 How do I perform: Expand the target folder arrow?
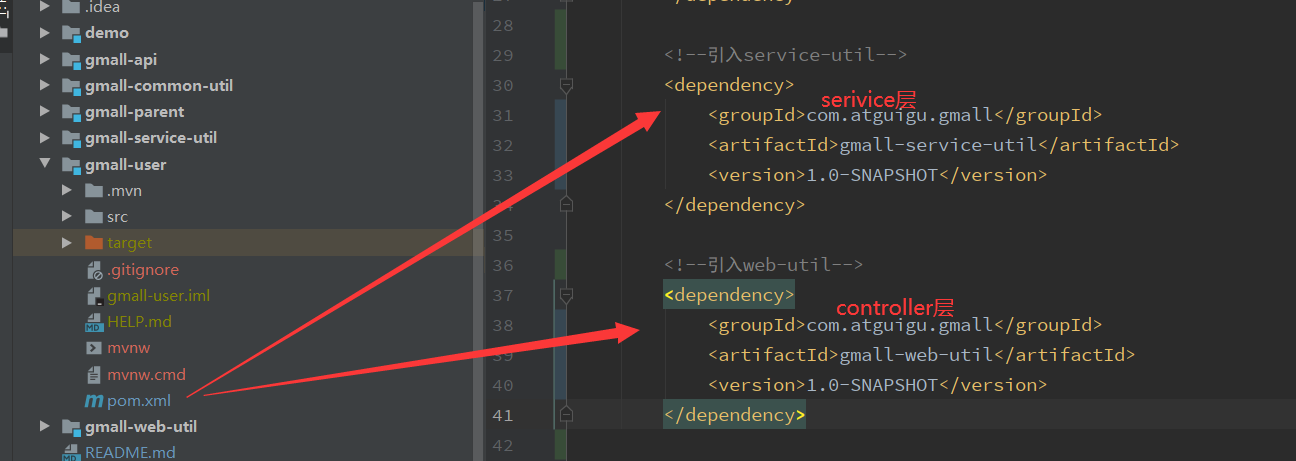67,242
